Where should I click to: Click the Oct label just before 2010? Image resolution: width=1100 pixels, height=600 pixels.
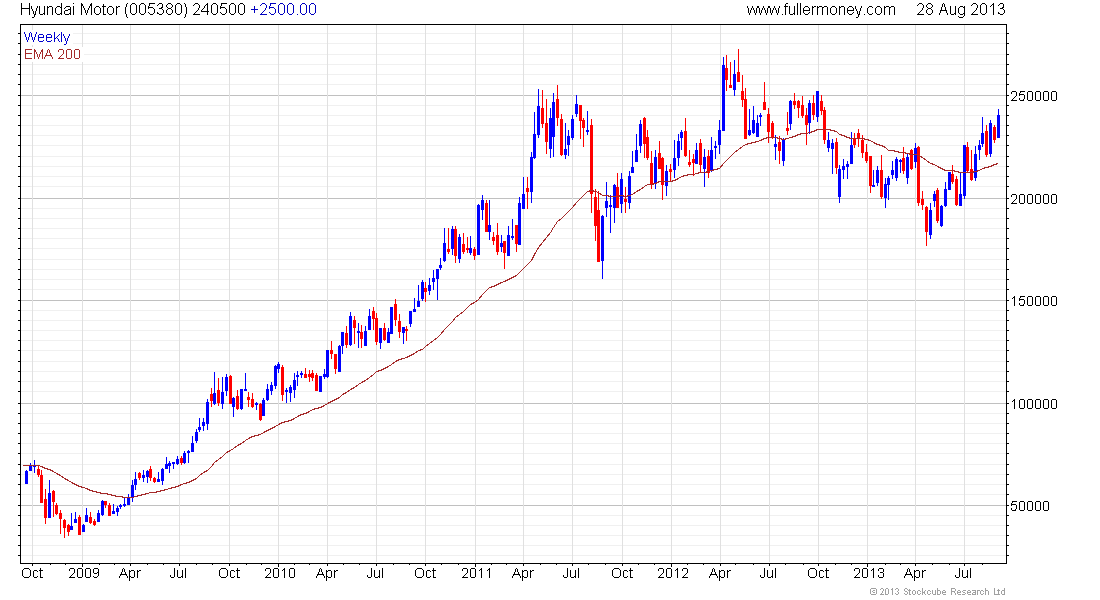[x=229, y=573]
